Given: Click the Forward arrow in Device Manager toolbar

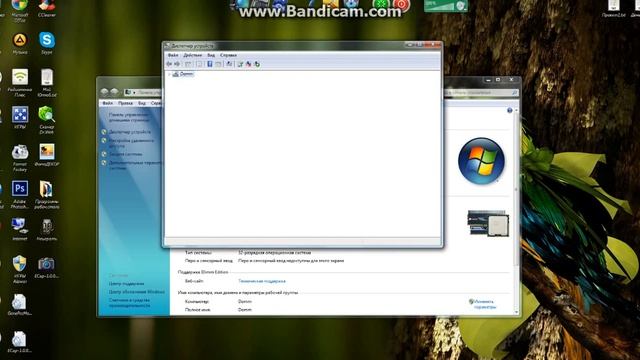Looking at the screenshot, I should [x=177, y=64].
